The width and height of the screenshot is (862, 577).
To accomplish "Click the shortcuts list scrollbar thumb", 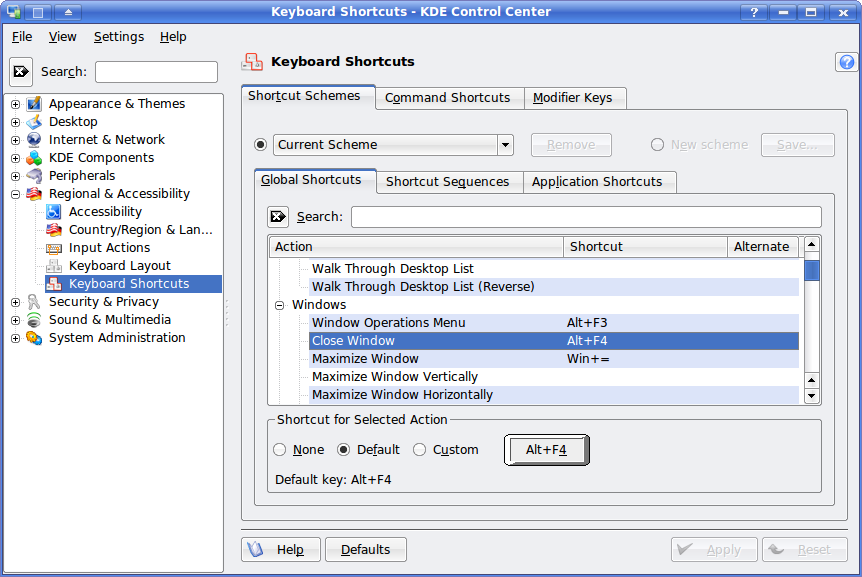I will 811,270.
